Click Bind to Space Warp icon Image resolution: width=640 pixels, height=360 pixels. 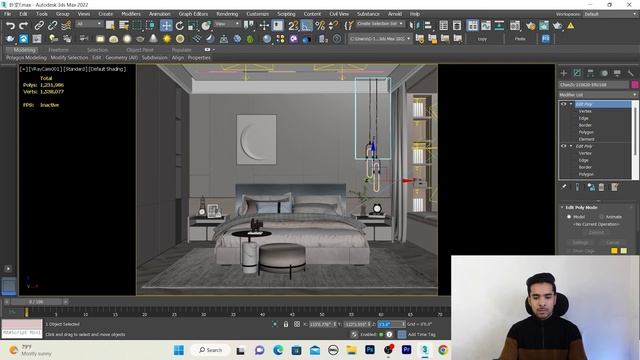coord(66,26)
